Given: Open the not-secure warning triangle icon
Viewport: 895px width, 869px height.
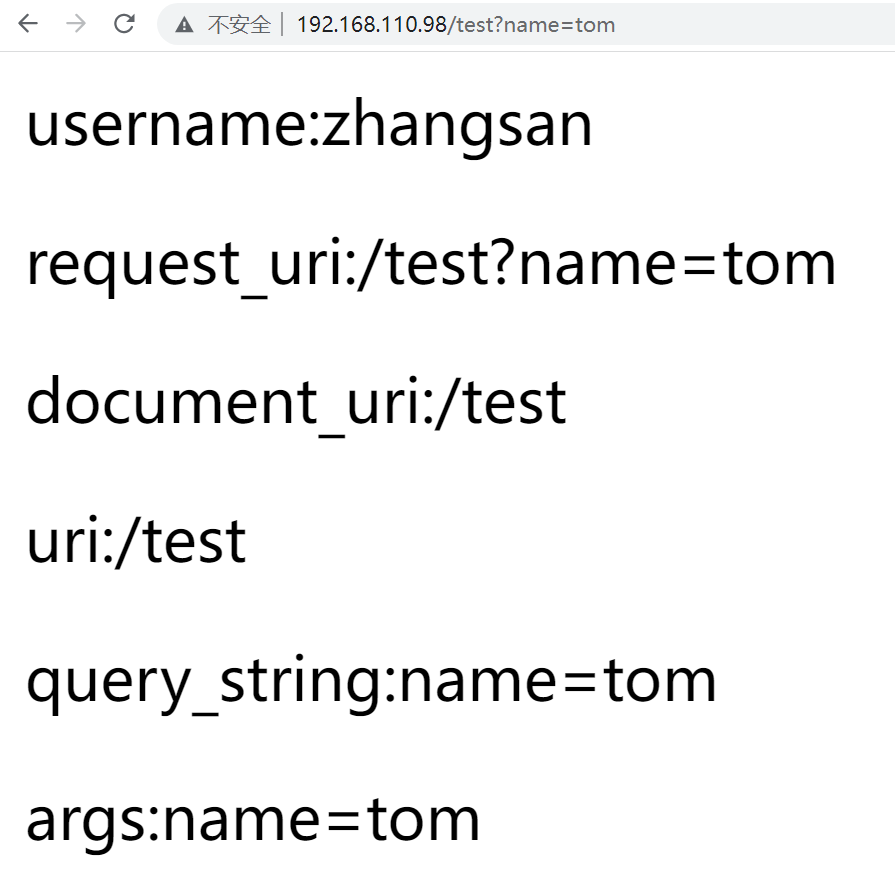Looking at the screenshot, I should click(x=184, y=25).
